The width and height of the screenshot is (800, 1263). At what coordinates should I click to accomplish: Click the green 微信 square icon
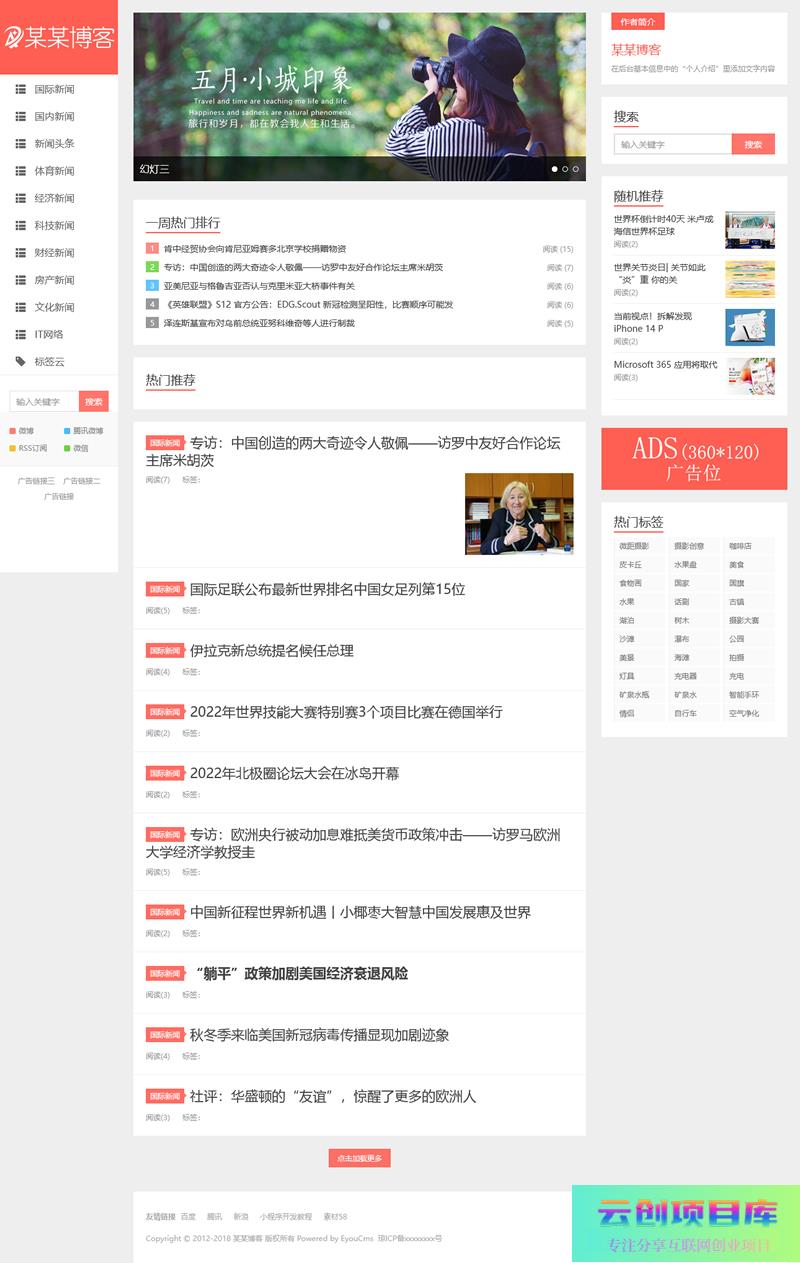pos(67,448)
